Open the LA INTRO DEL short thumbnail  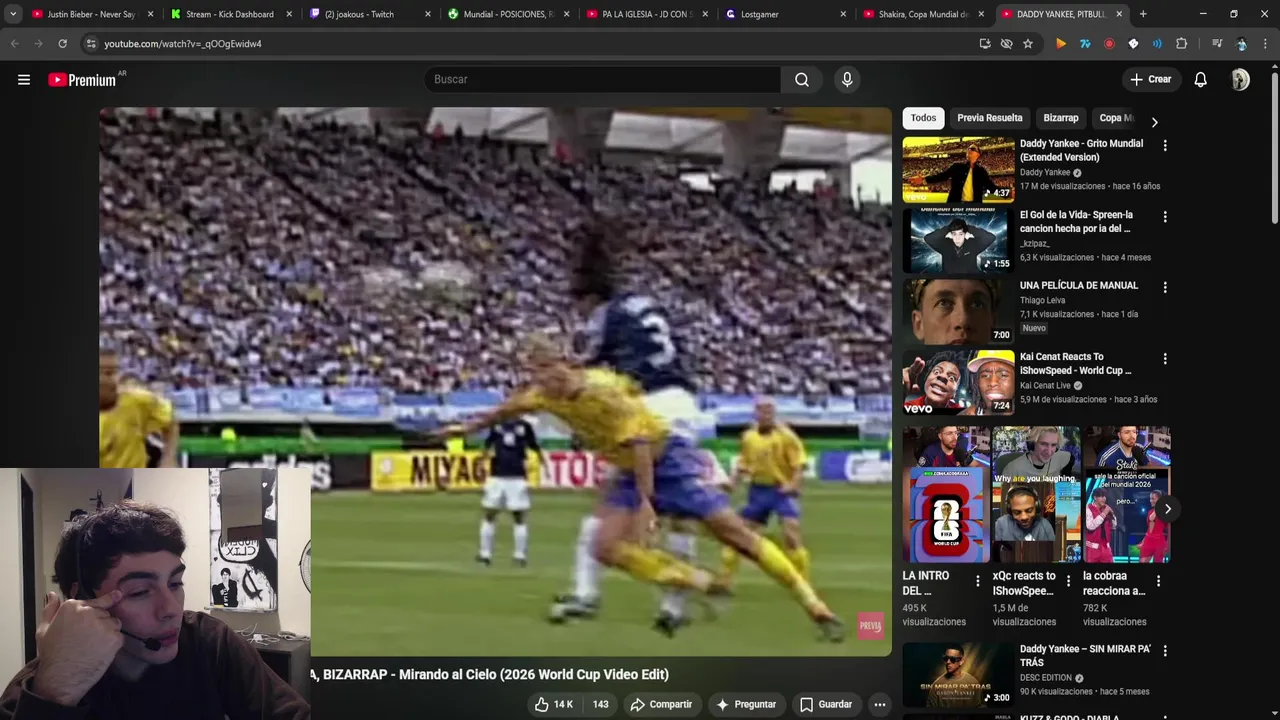point(946,495)
